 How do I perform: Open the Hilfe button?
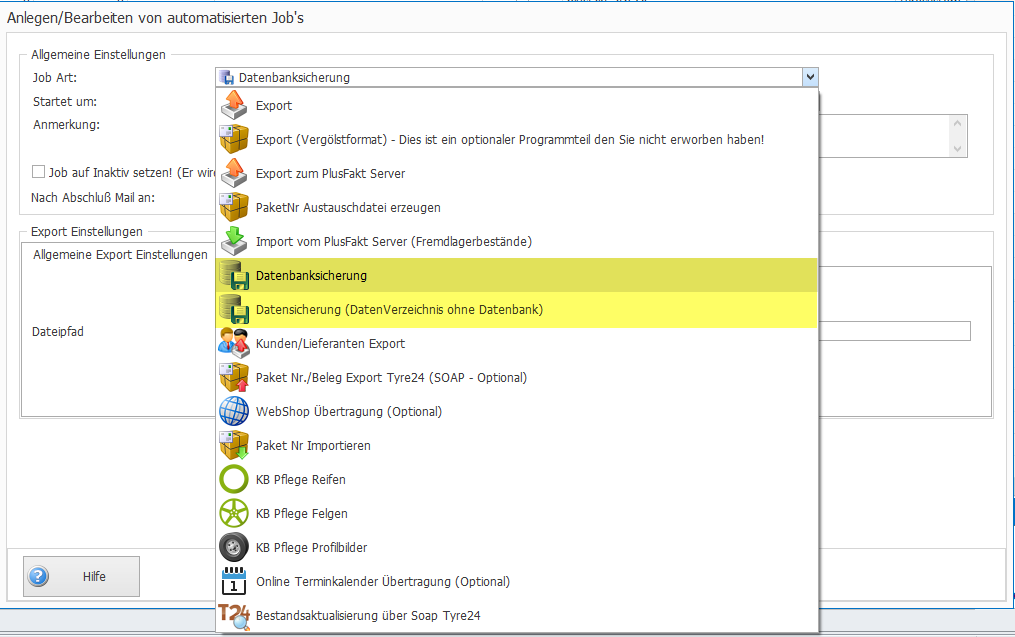(82, 576)
